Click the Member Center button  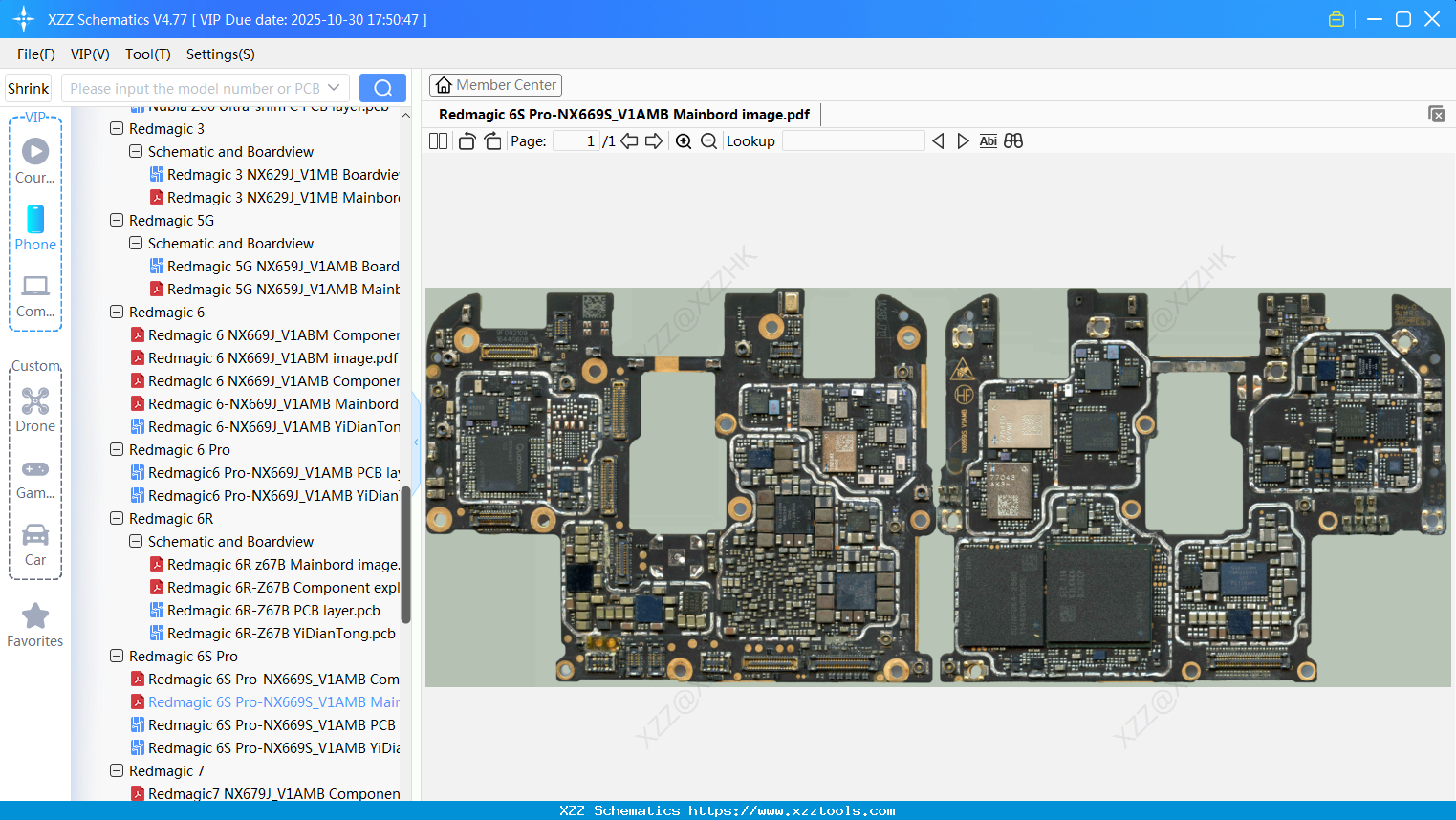point(495,84)
